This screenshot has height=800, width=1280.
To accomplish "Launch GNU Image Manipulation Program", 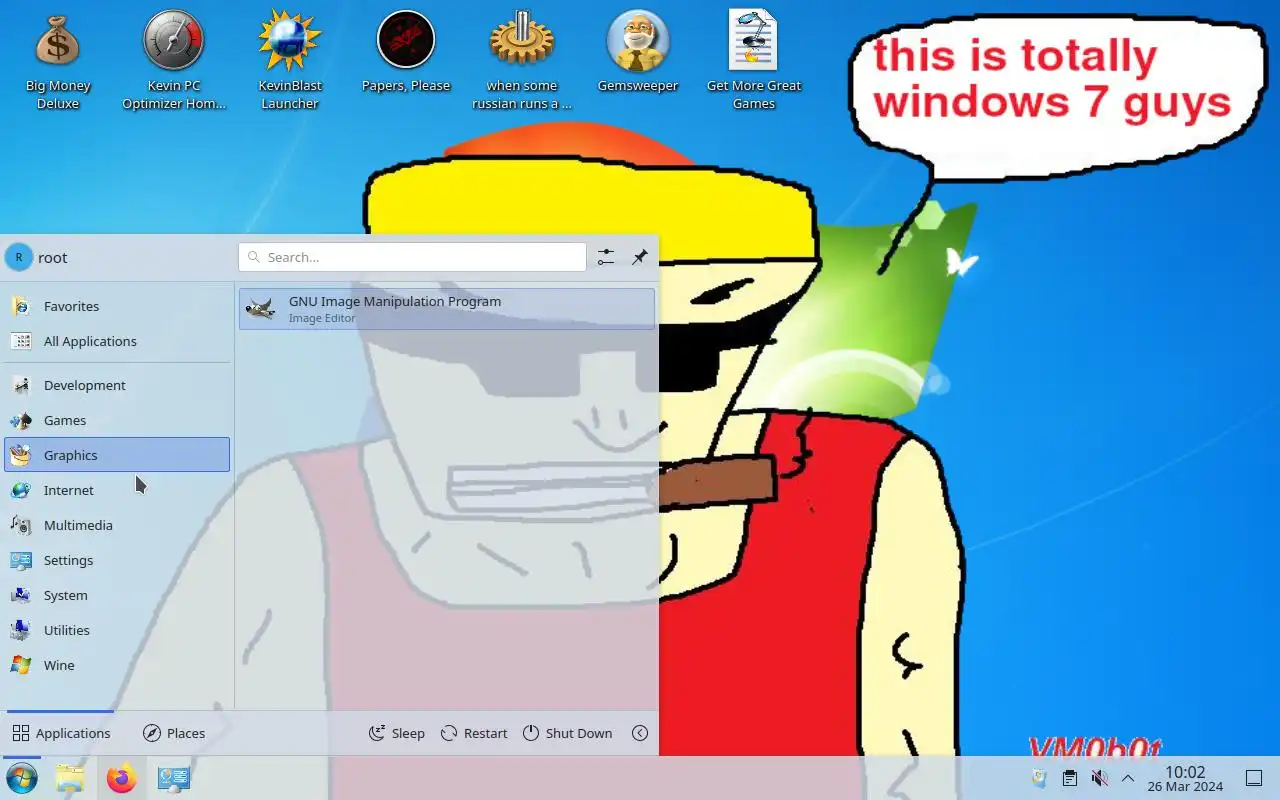I will click(447, 309).
